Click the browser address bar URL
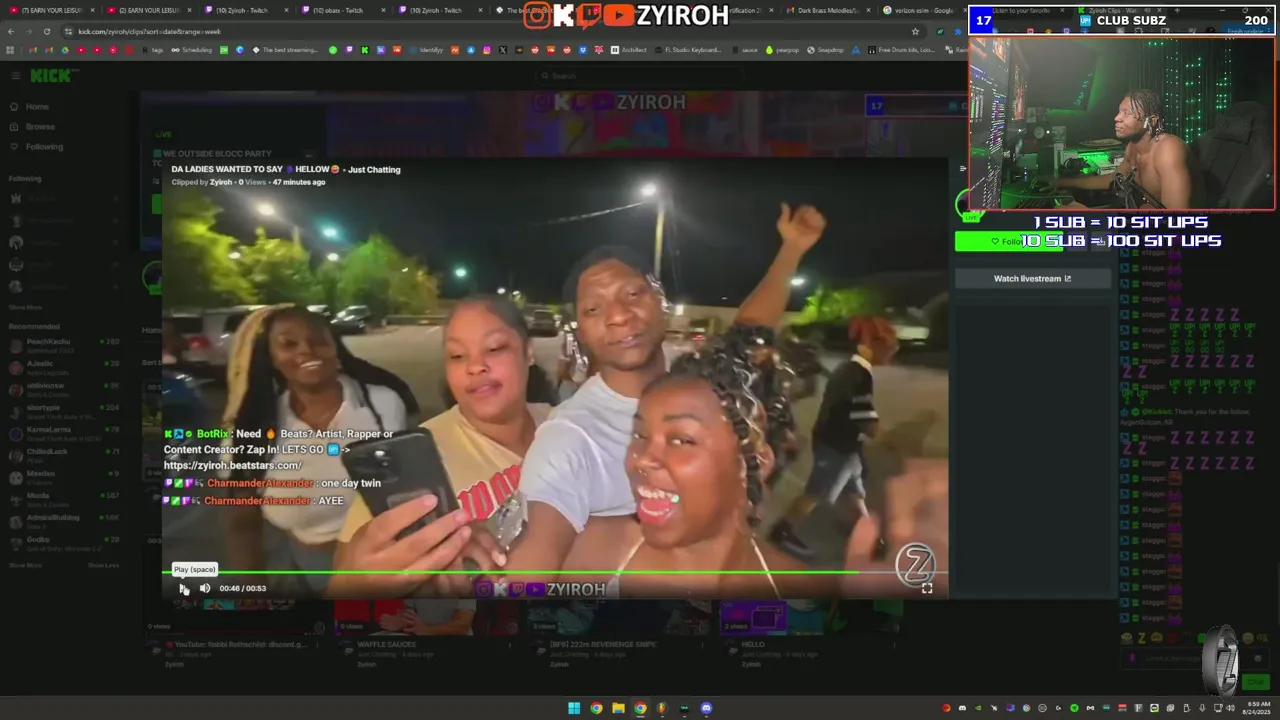Screen dimensions: 1280x720 point(150,31)
